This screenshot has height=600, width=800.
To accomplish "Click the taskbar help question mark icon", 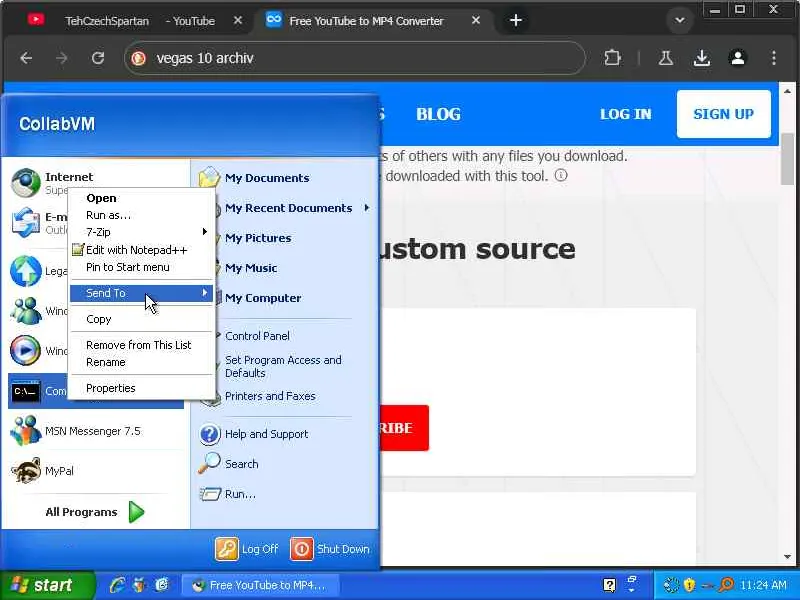I will coord(609,585).
